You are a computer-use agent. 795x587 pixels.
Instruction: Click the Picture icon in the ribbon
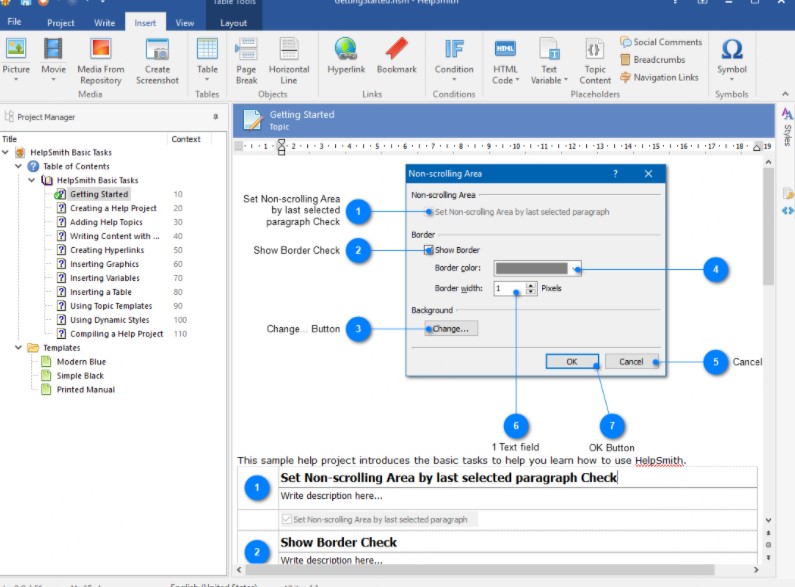click(16, 50)
